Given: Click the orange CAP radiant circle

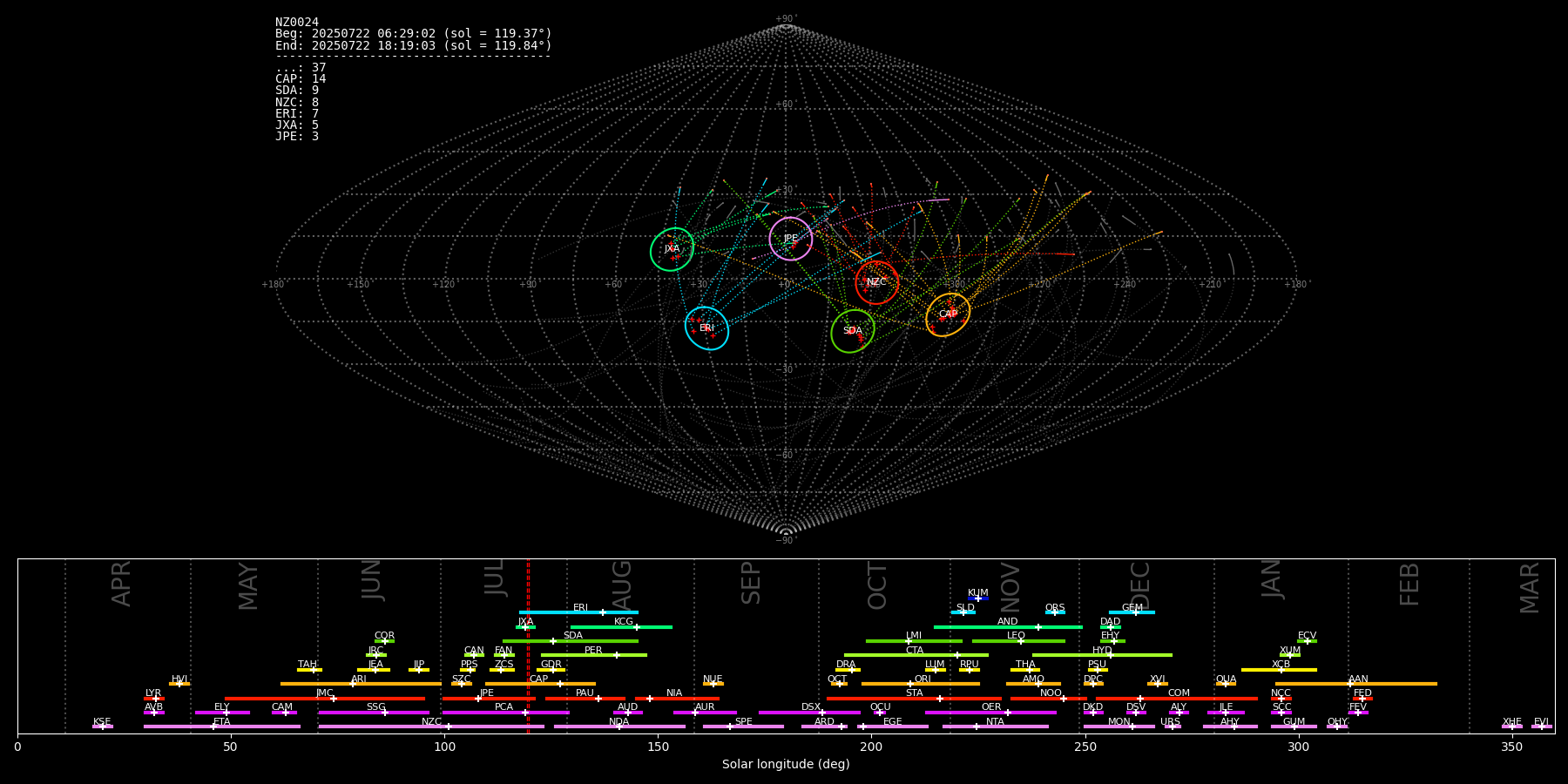Looking at the screenshot, I should pos(948,314).
